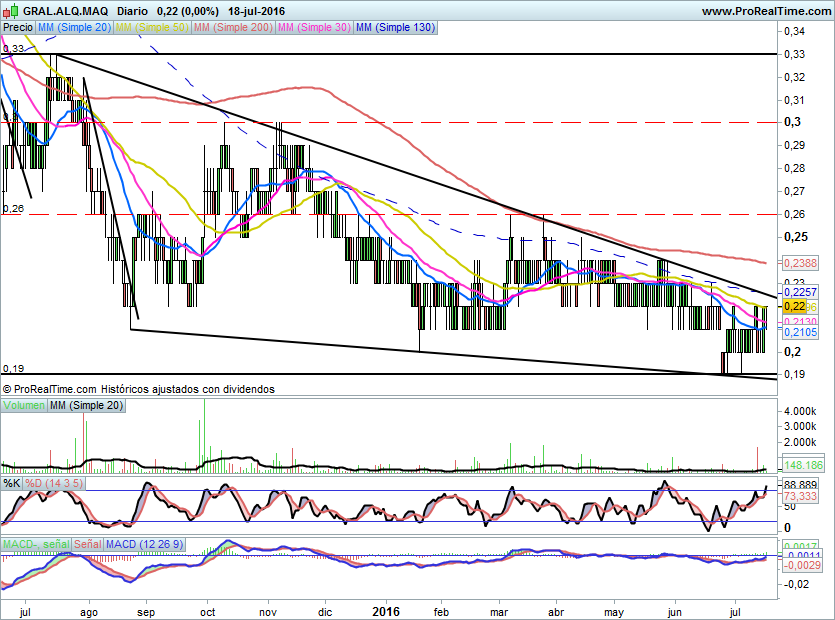Click the MM (Simple 200) legend label
The image size is (835, 620).
232,28
